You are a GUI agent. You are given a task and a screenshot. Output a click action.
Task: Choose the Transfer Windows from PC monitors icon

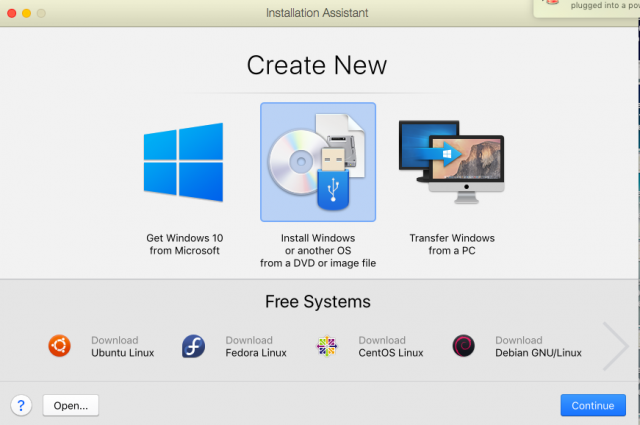tap(452, 162)
